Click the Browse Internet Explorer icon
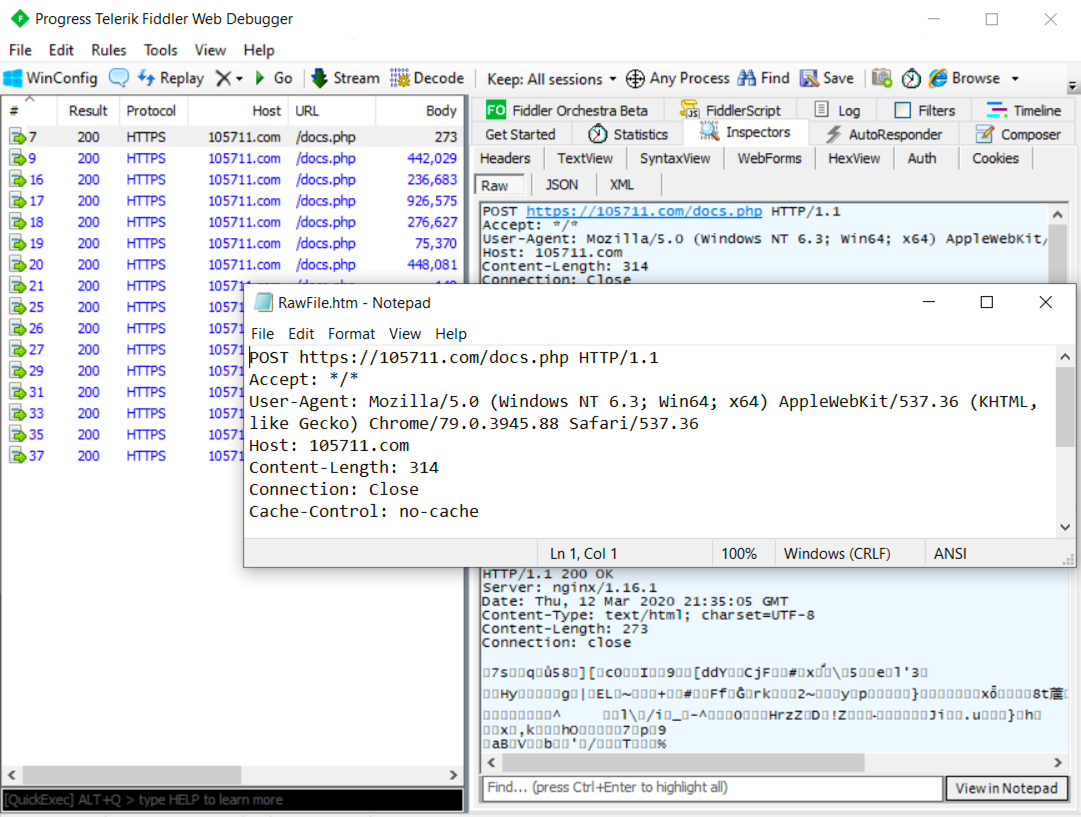This screenshot has width=1081, height=817. point(938,78)
